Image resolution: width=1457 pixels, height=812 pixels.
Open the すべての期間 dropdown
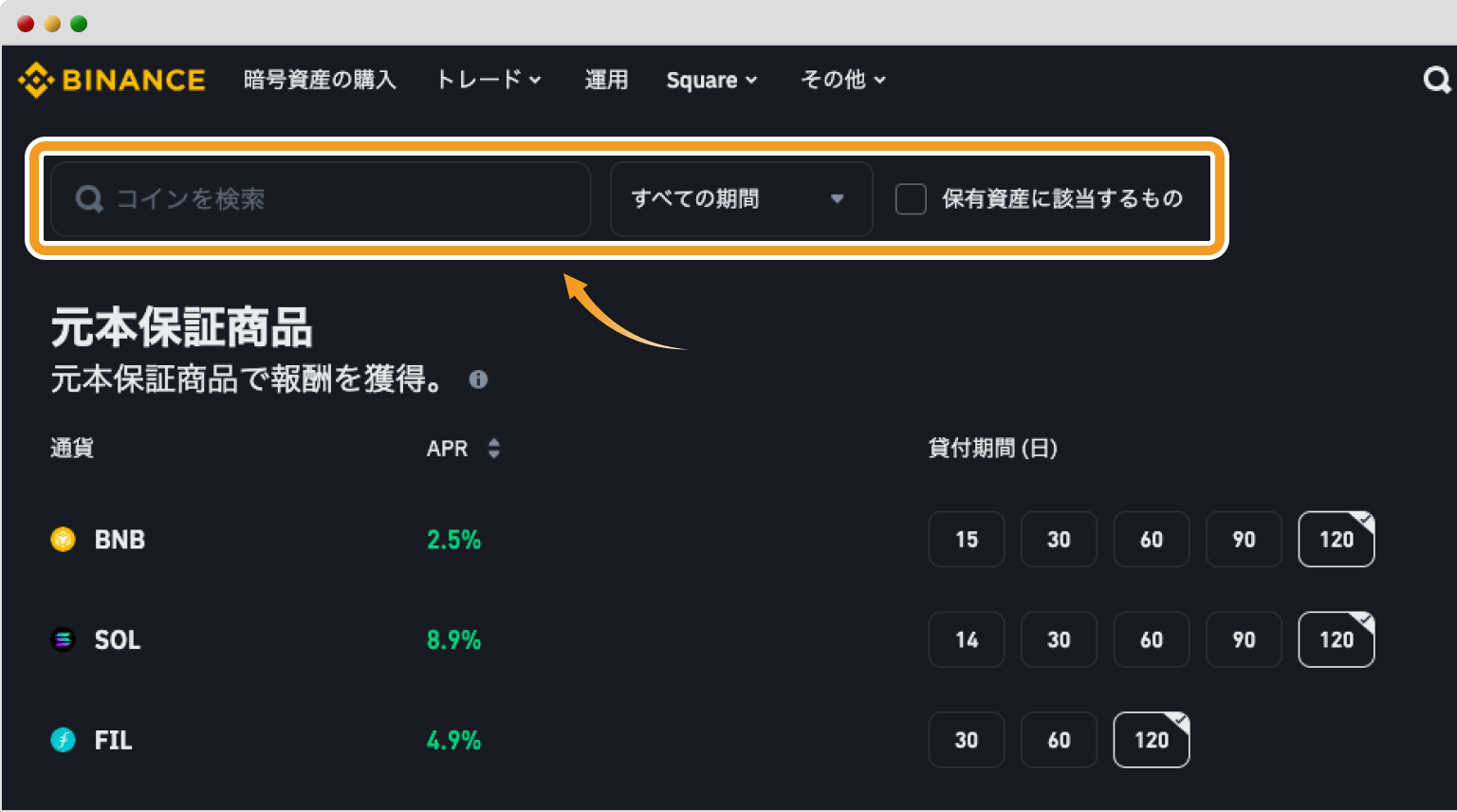(741, 198)
